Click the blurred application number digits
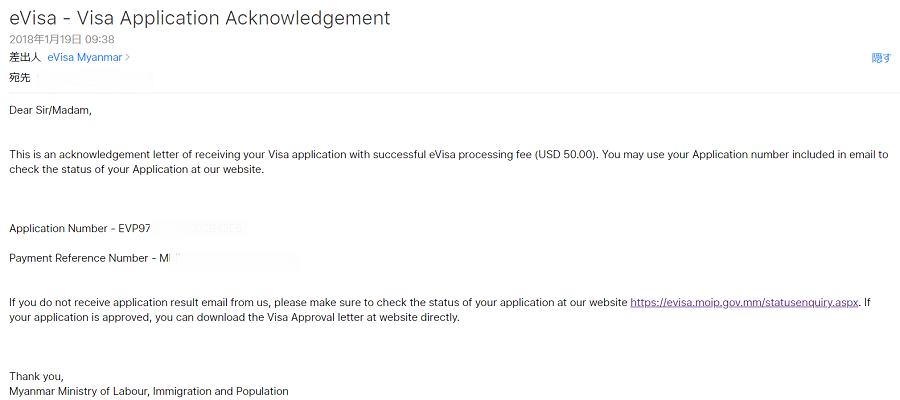This screenshot has width=900, height=400. (x=198, y=229)
